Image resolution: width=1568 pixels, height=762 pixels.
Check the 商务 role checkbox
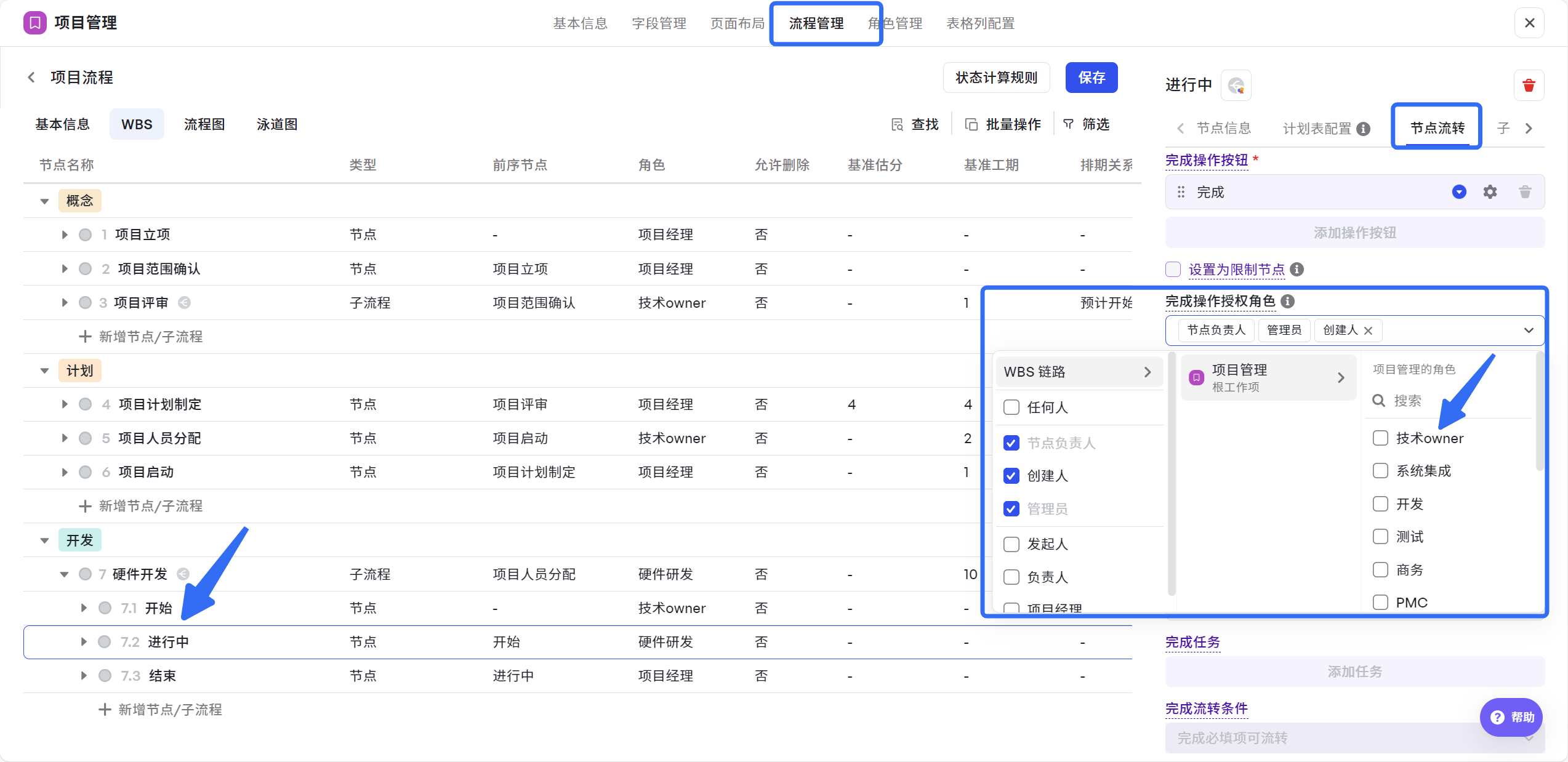1381,570
